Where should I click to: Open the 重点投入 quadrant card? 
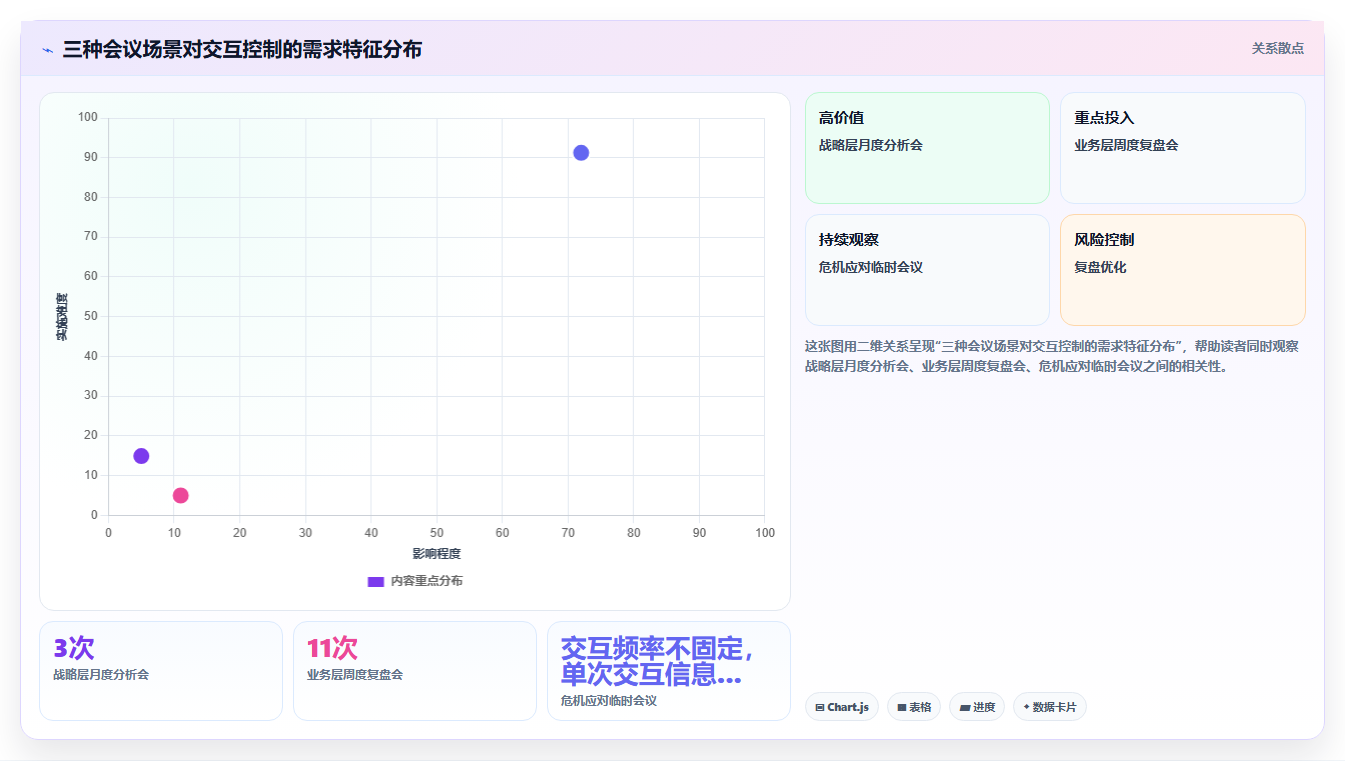tap(1183, 148)
